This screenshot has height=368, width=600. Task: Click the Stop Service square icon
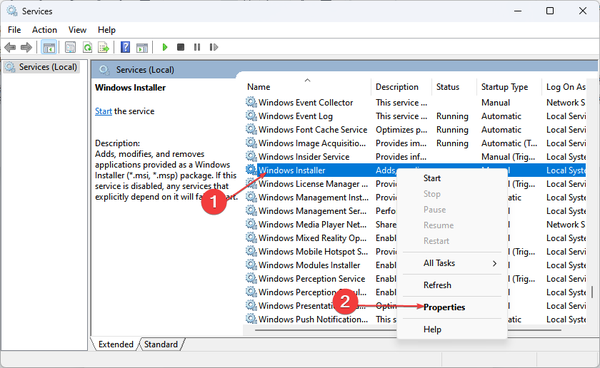pyautogui.click(x=181, y=47)
